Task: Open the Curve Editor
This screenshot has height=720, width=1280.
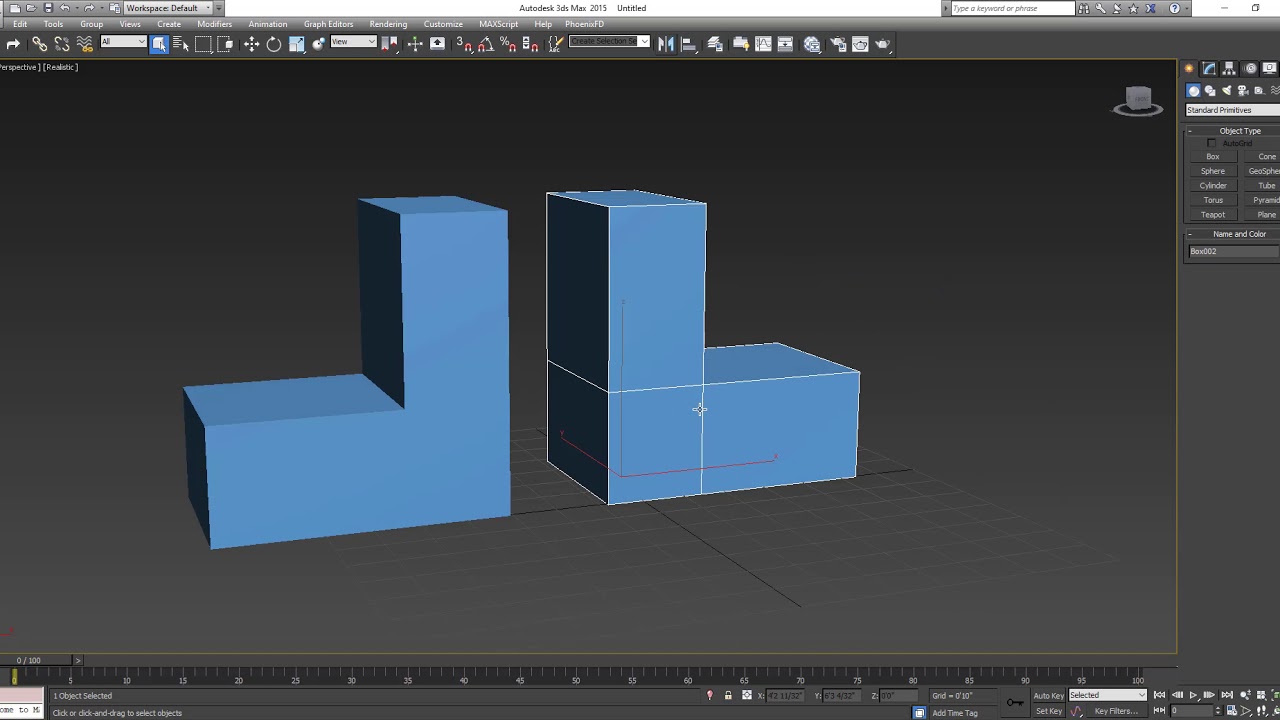Action: (763, 44)
